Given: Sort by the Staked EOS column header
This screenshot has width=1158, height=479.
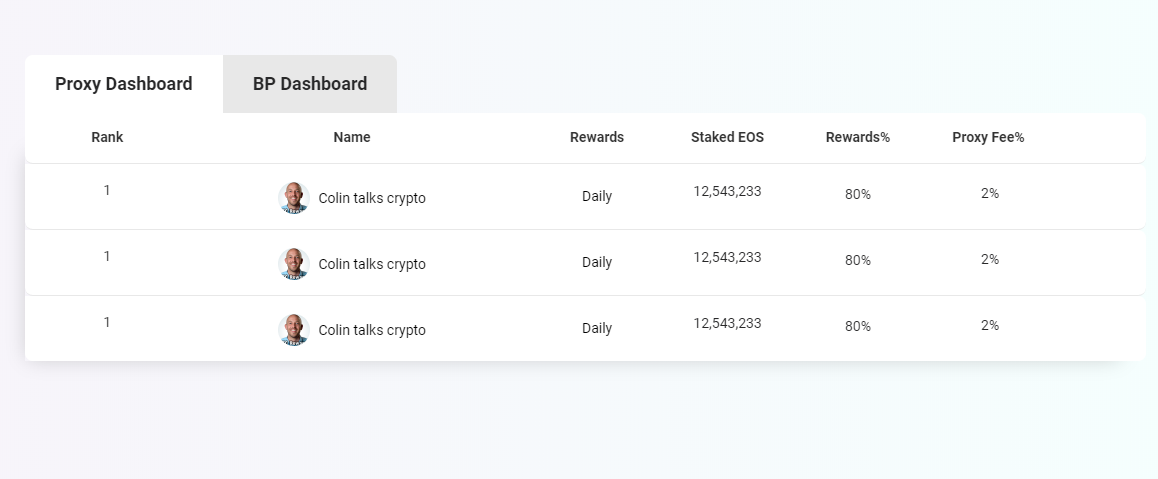Looking at the screenshot, I should coord(727,138).
